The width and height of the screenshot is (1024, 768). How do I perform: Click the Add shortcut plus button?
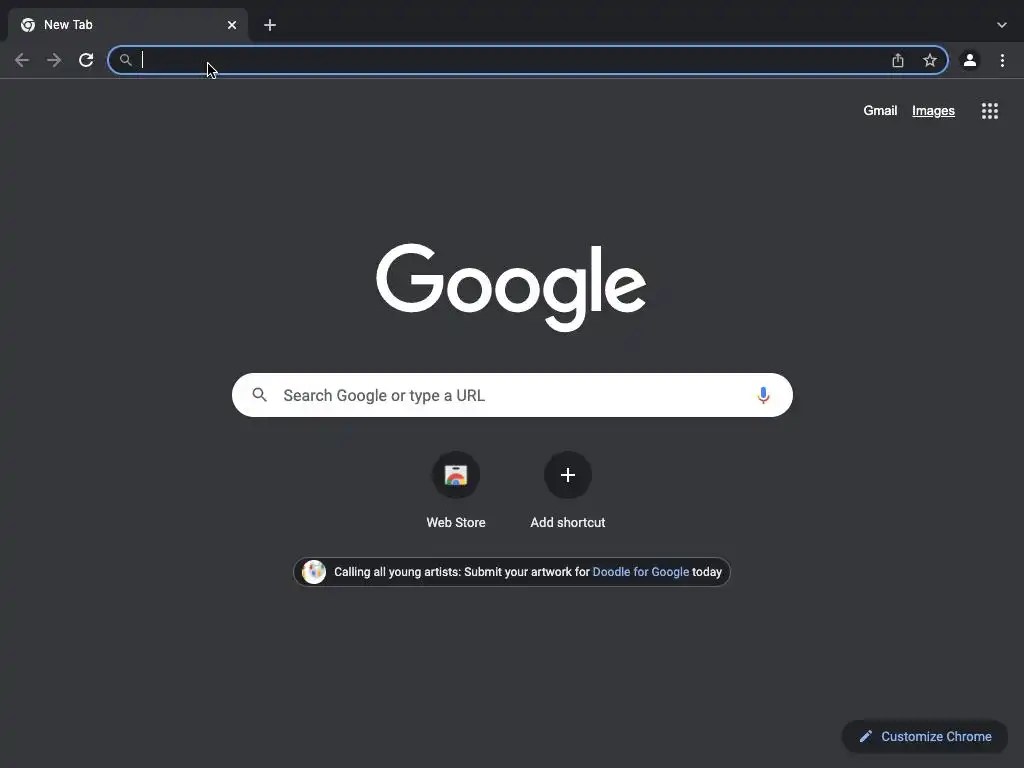(568, 475)
